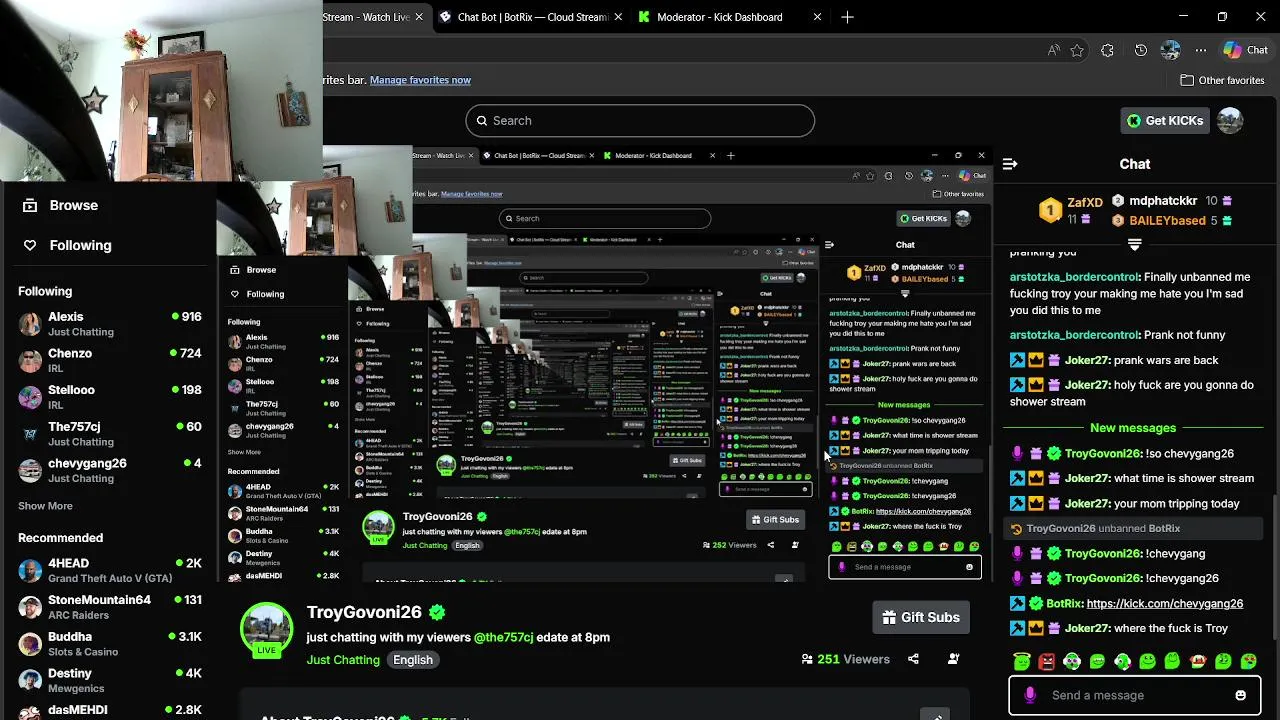Click BAILEYbased in the gift leaderboard
Screen dimensions: 1280x720
(1168, 220)
